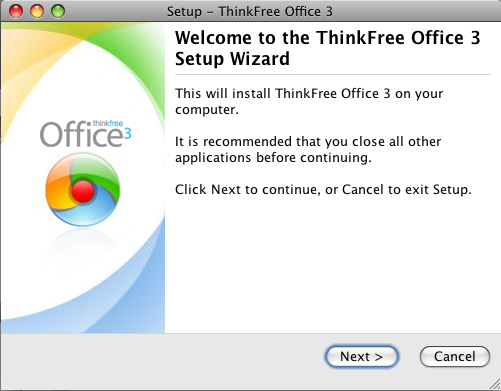Click the "Click Next to continue" instruction line
Viewport: 501px width, 391px height.
tap(323, 190)
